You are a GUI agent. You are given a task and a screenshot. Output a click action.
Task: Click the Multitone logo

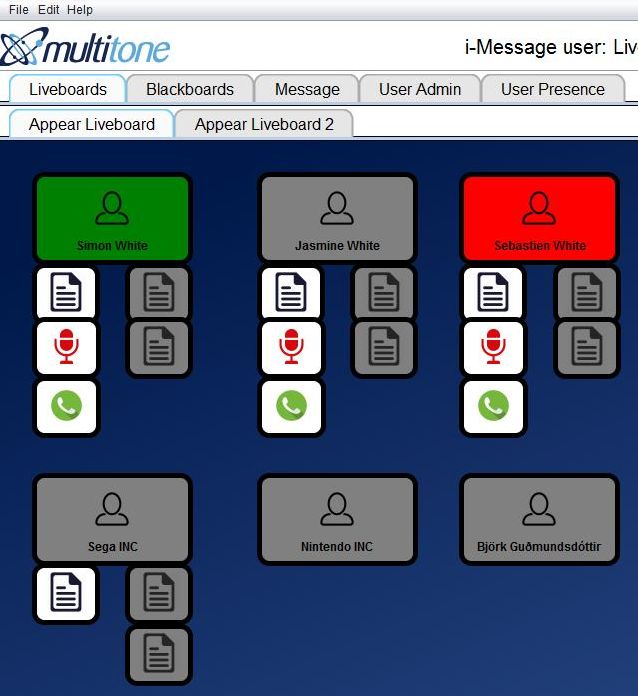tap(85, 46)
